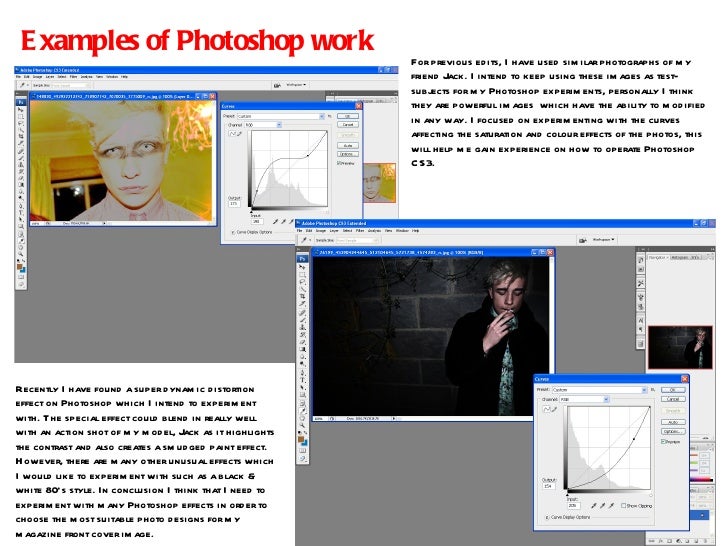Open Window menu in upper Photoshop window
This screenshot has width=728, height=546.
point(112,77)
